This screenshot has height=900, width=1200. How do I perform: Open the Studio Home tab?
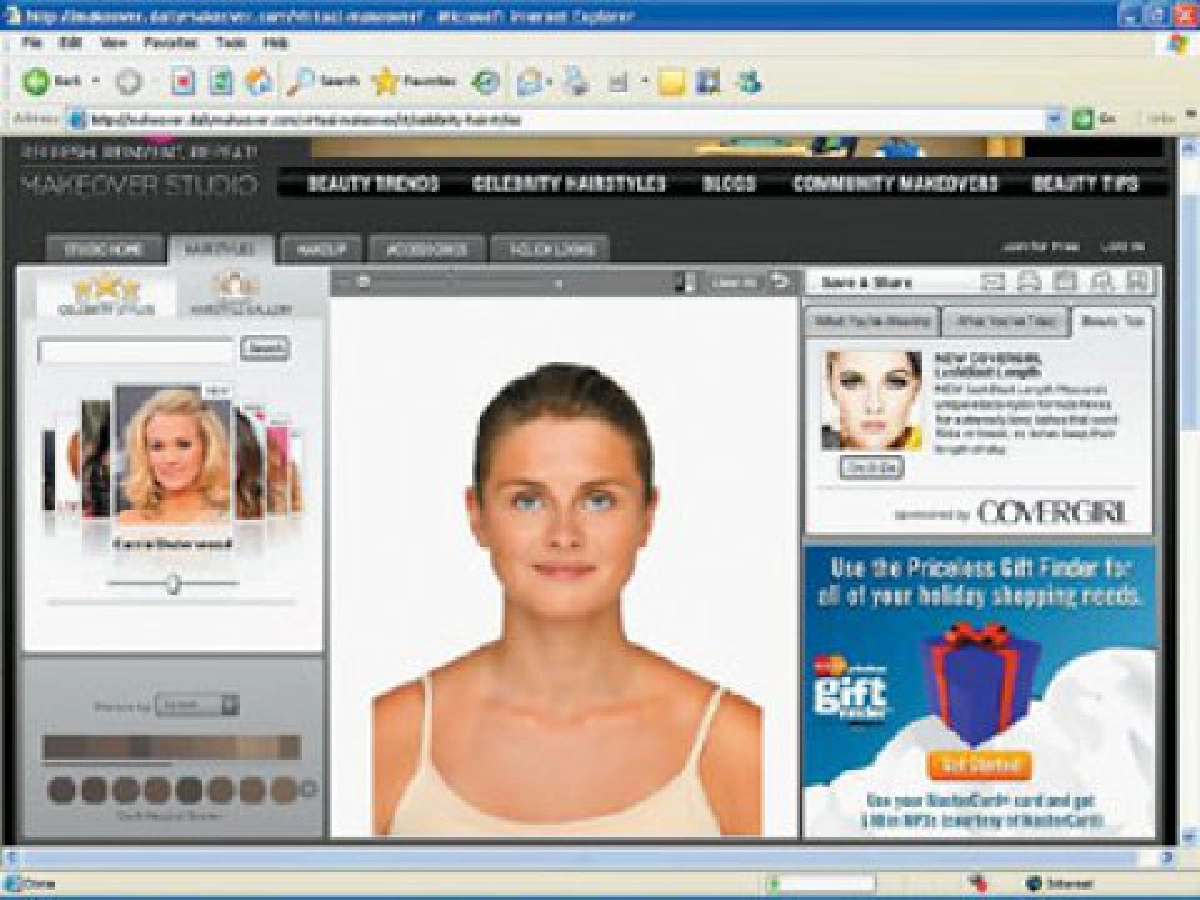coord(103,249)
